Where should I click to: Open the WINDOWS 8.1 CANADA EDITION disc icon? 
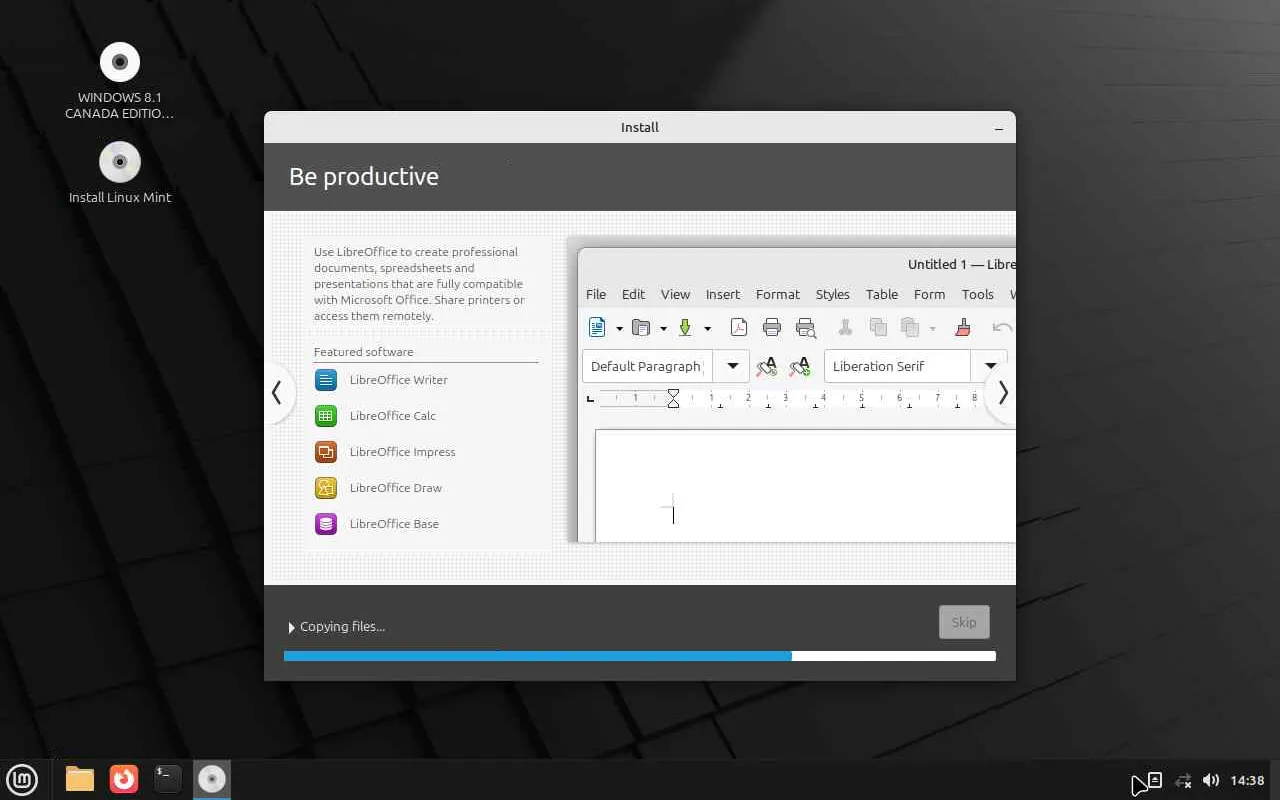pyautogui.click(x=120, y=62)
